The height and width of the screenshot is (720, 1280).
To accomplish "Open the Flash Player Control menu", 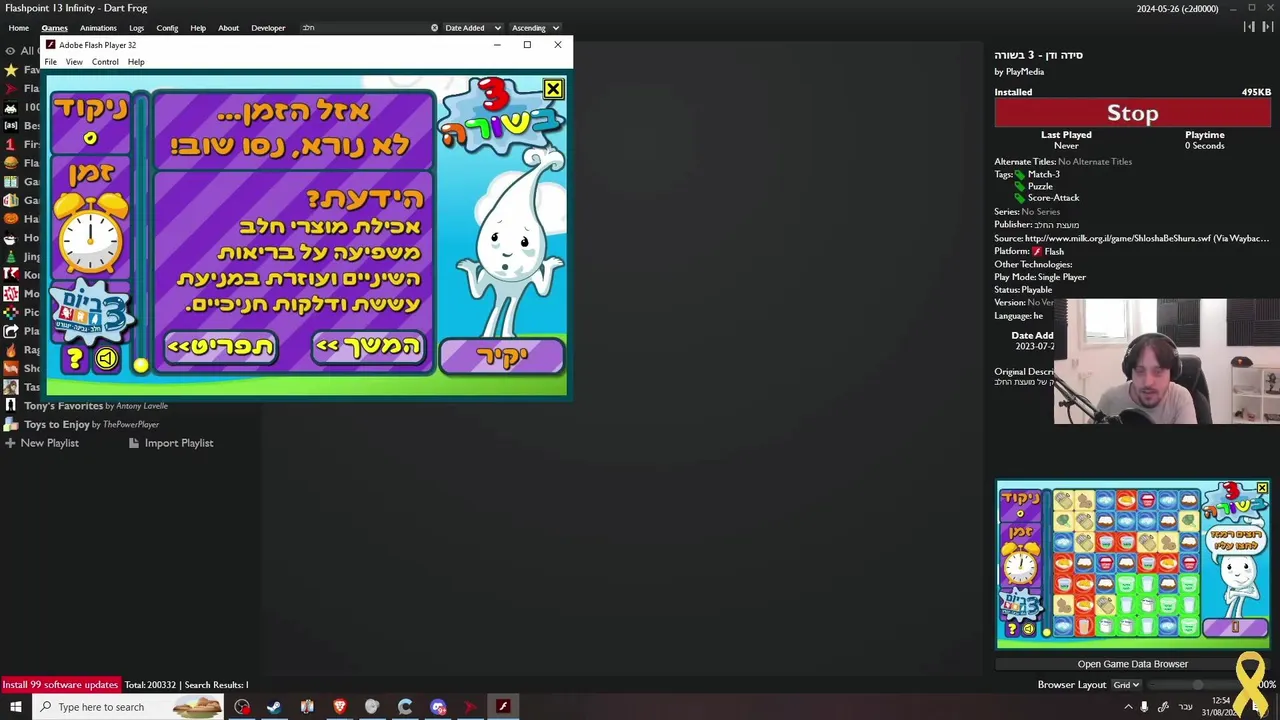I will (105, 62).
